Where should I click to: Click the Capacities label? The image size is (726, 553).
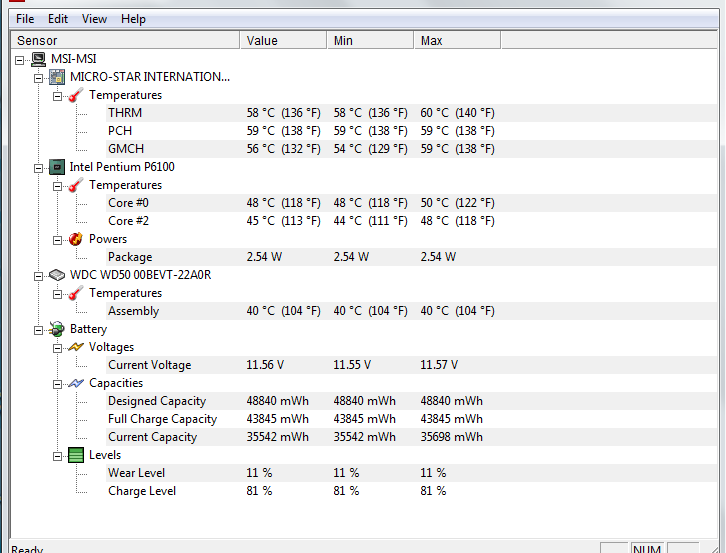[116, 383]
